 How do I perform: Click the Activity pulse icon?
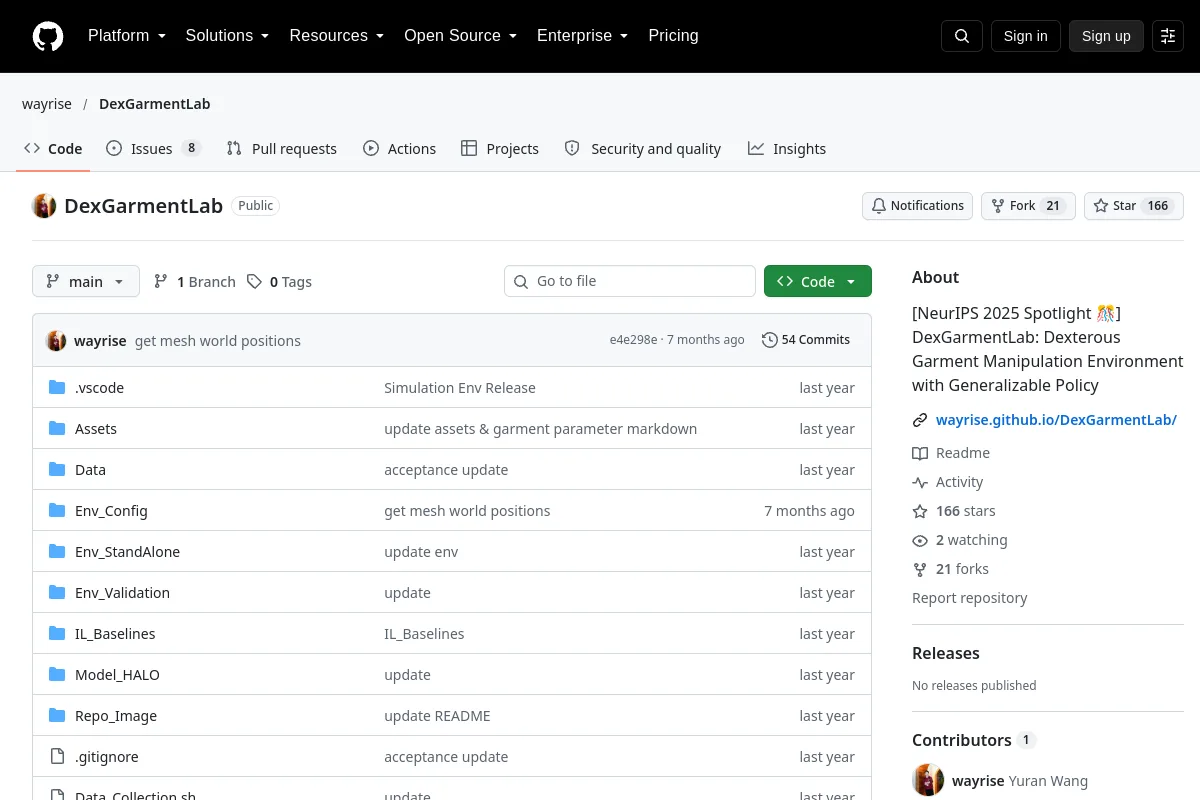click(920, 482)
